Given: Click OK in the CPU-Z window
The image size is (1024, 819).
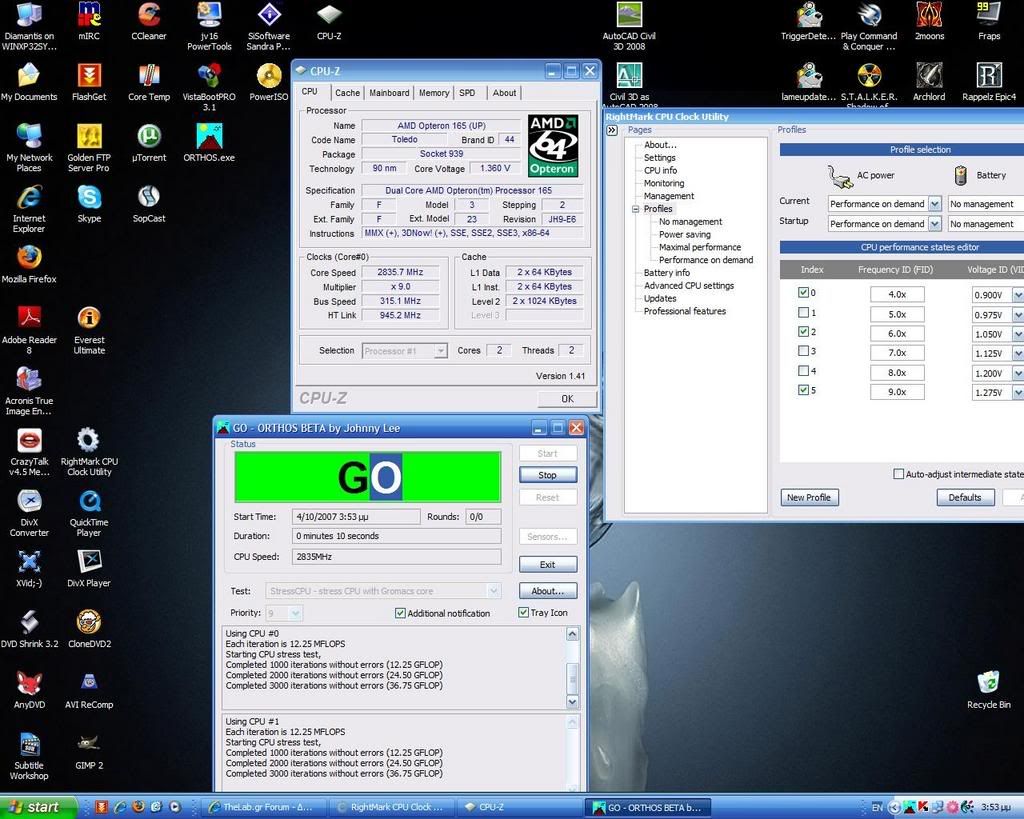Looking at the screenshot, I should click(x=567, y=398).
